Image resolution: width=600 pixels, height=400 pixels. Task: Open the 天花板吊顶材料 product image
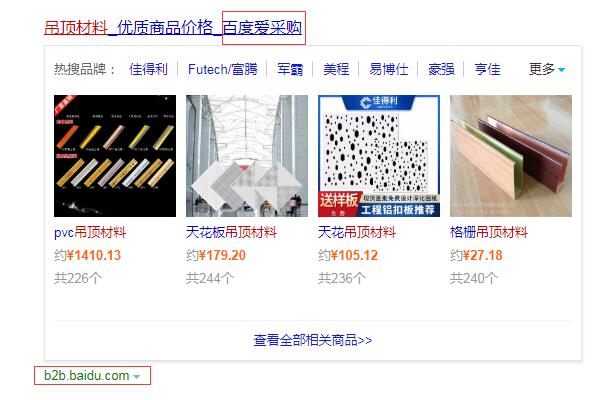point(247,156)
